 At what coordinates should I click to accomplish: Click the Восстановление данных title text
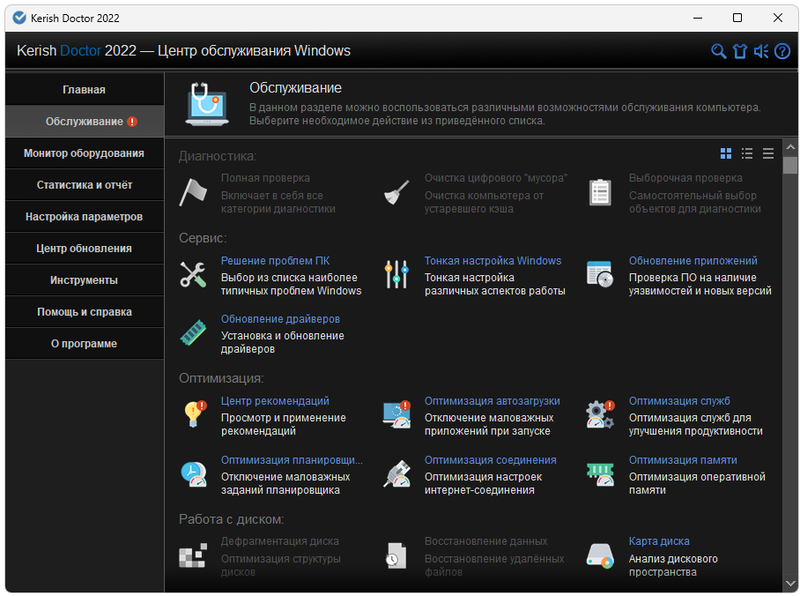coord(486,541)
